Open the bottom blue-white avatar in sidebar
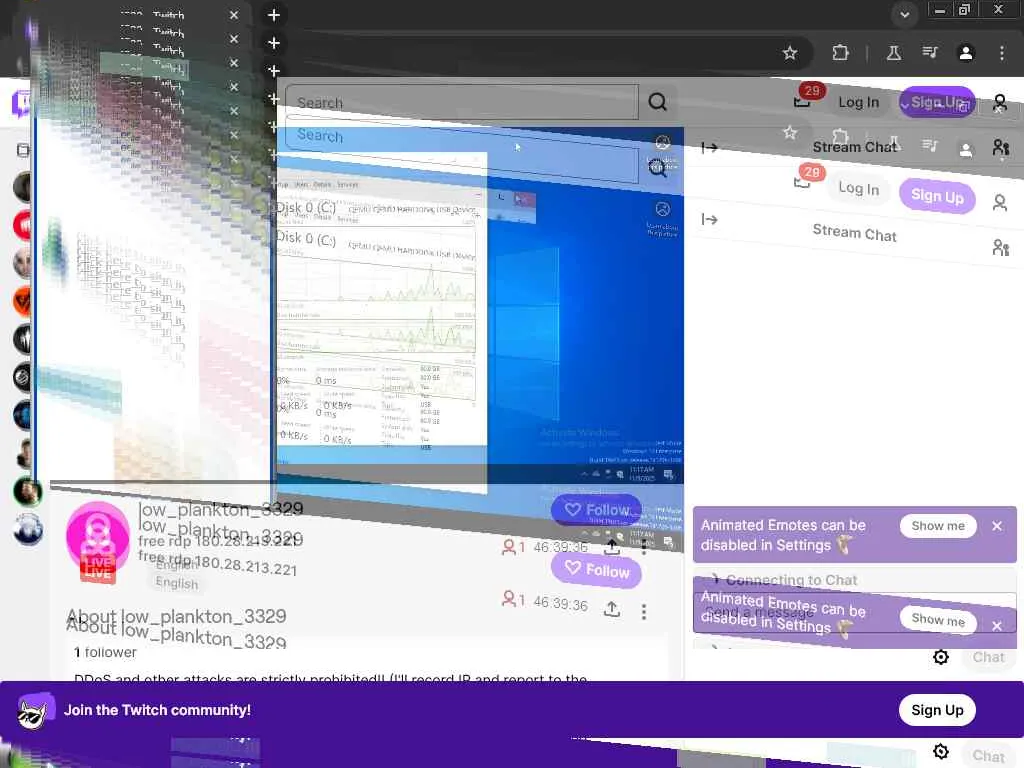The width and height of the screenshot is (1024, 768). point(27,529)
